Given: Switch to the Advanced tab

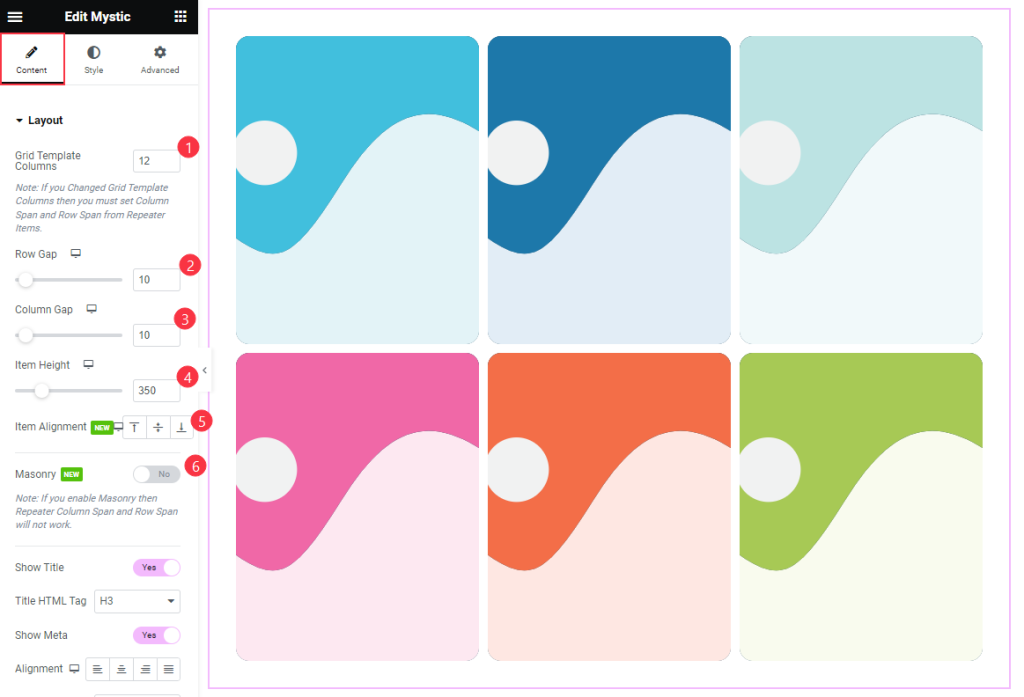Looking at the screenshot, I should click(160, 59).
